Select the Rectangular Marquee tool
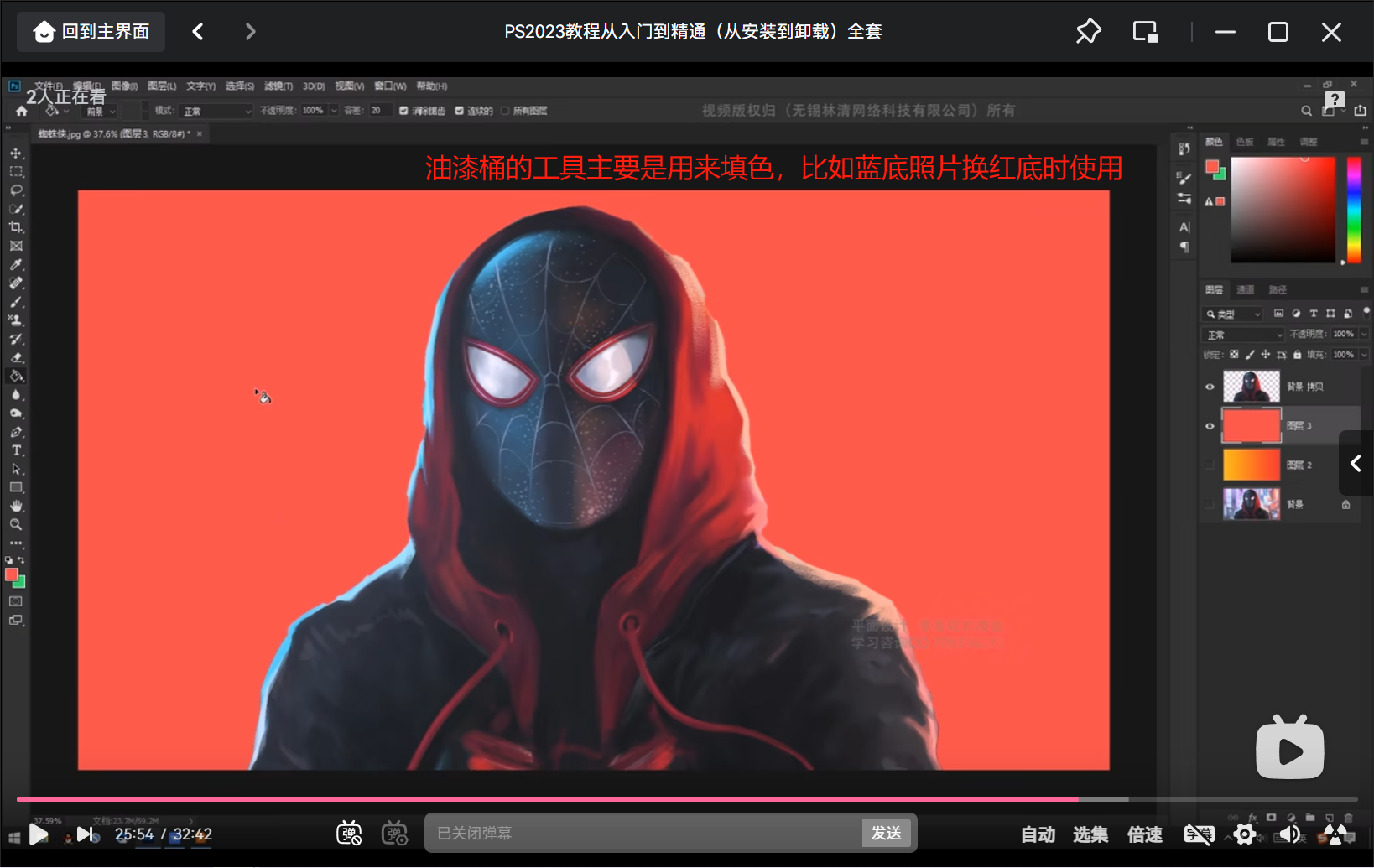The height and width of the screenshot is (868, 1374). pyautogui.click(x=16, y=171)
